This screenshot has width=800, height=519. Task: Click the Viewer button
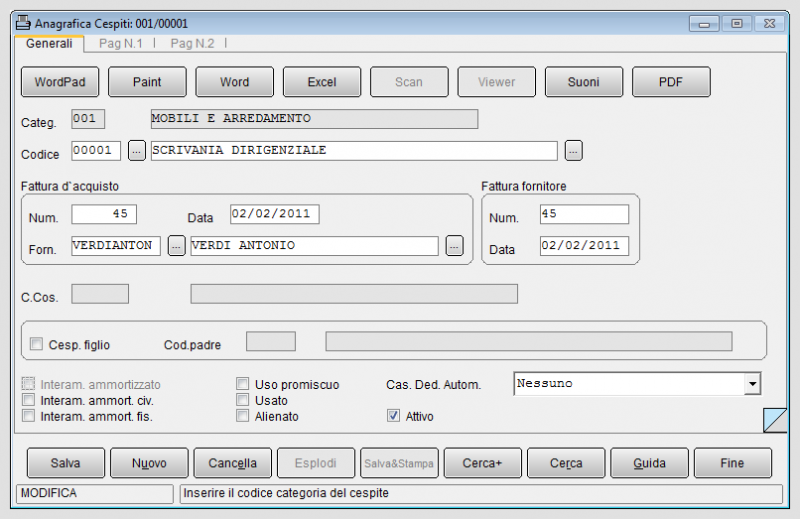click(x=496, y=82)
